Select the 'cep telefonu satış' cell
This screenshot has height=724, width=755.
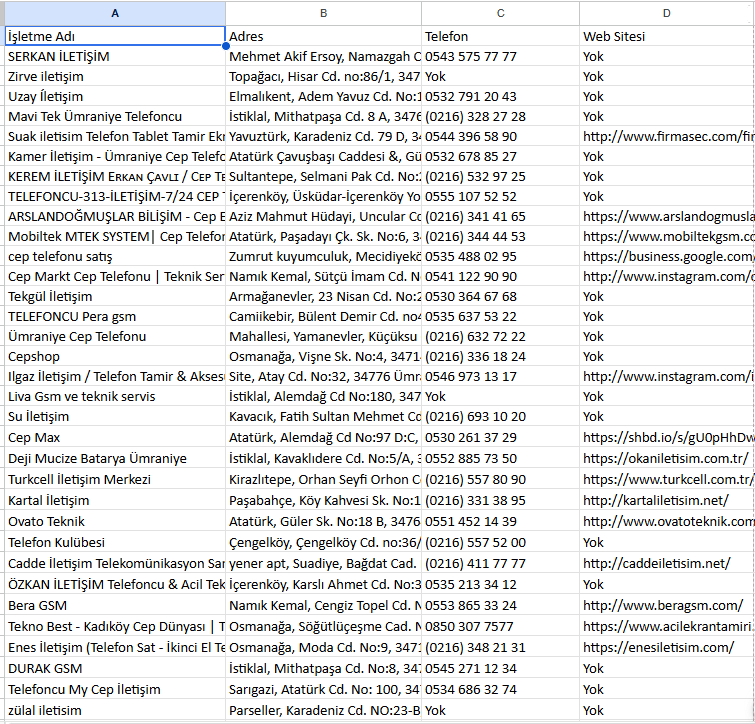click(x=115, y=256)
